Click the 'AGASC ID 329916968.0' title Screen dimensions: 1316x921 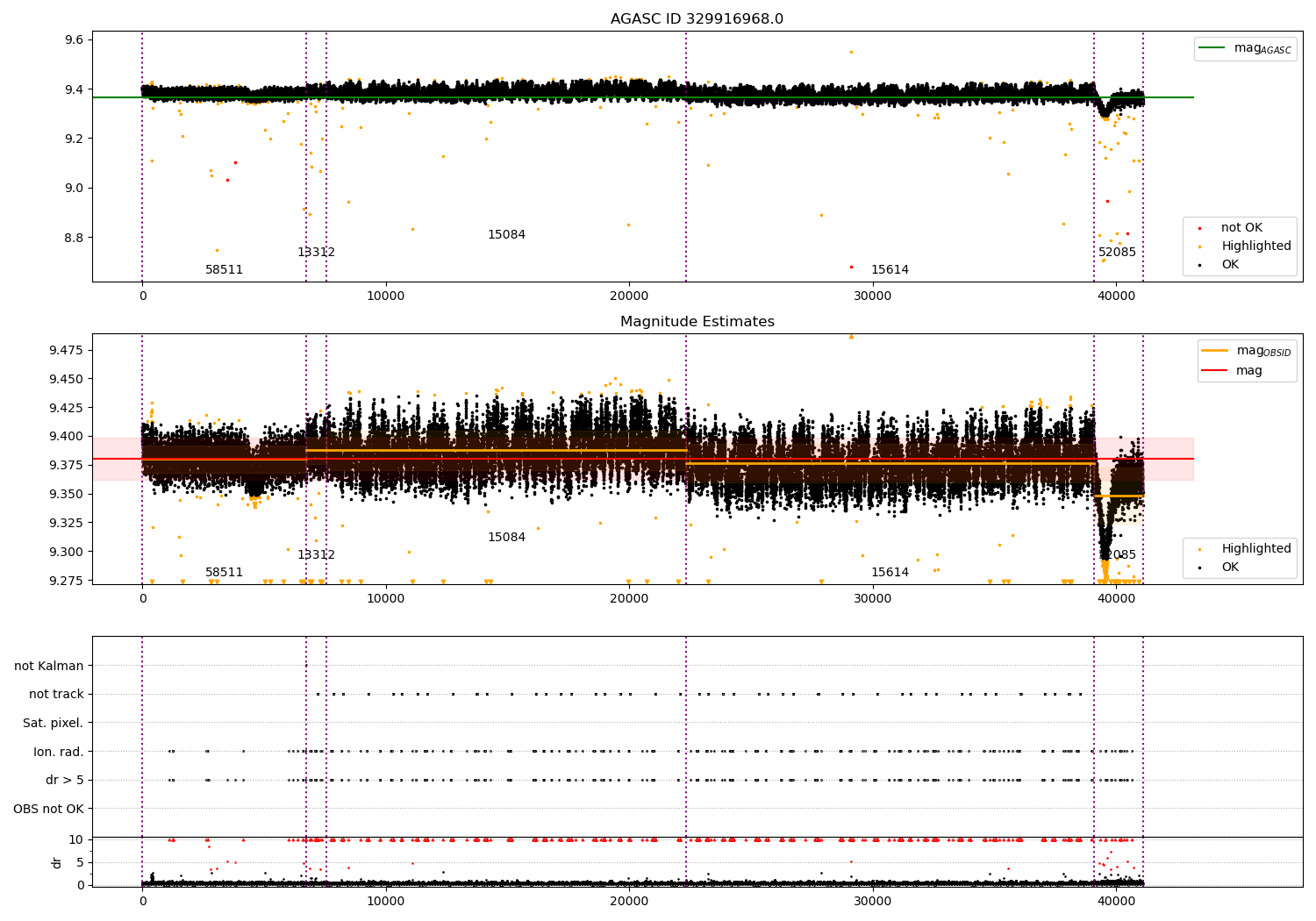pyautogui.click(x=697, y=19)
